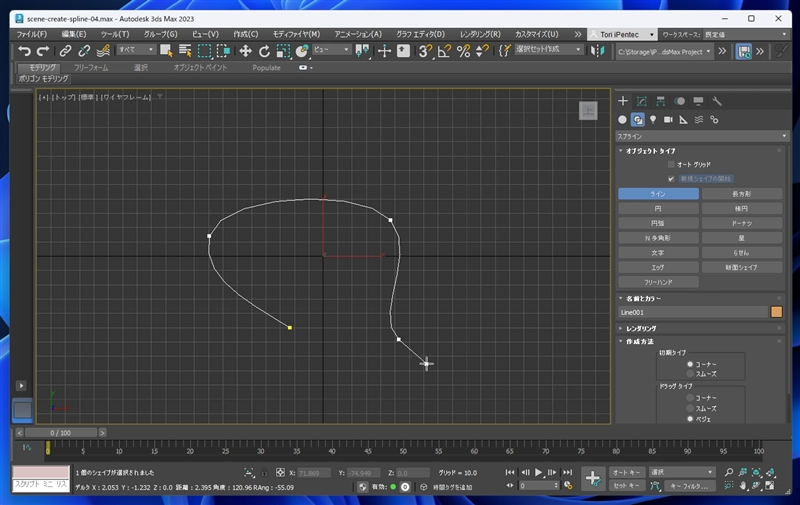Screen dimensions: 800x505
Task: Open the 選択セット作成 dropdown
Action: point(548,49)
